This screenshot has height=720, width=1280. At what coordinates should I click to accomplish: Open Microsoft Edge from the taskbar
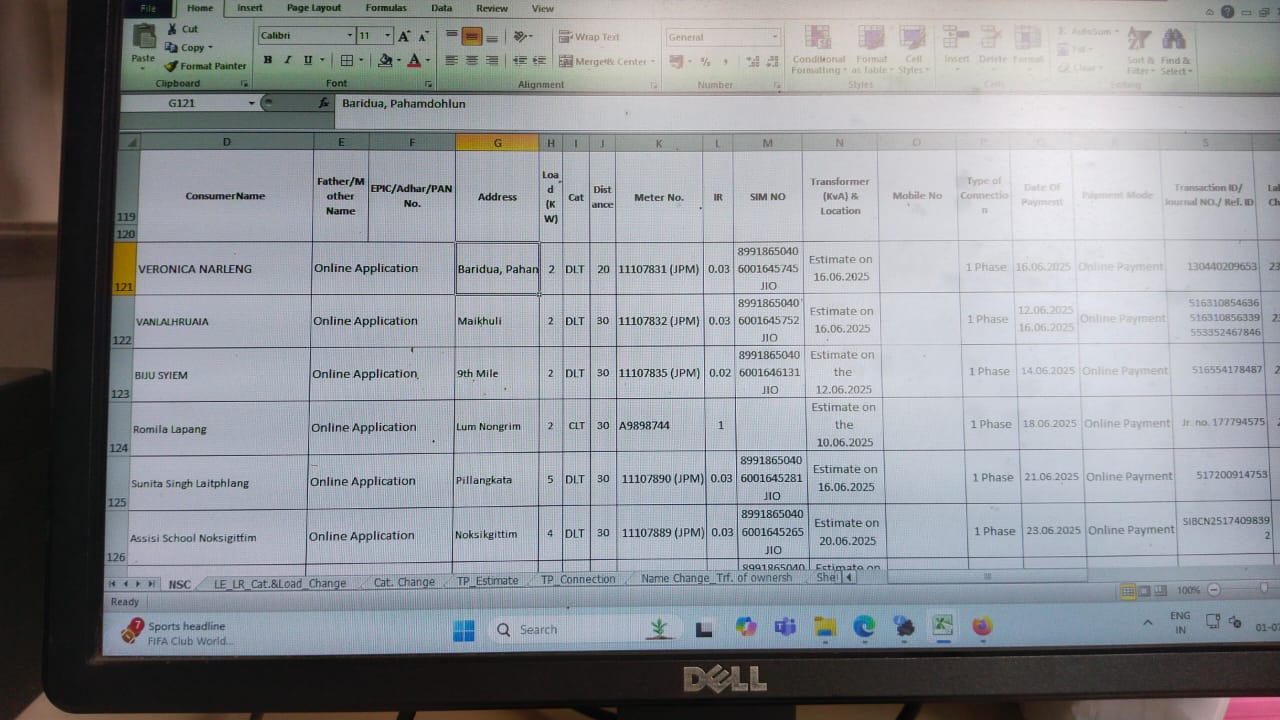coord(864,627)
